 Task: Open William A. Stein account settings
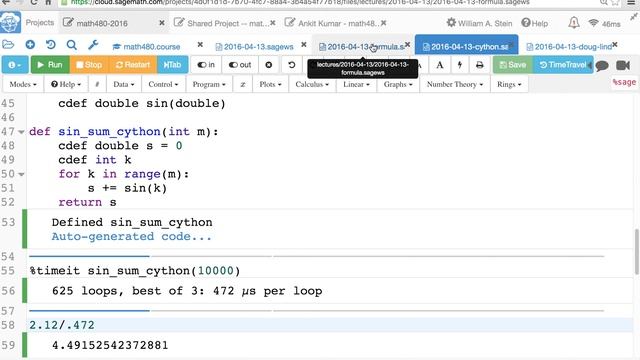[479, 23]
